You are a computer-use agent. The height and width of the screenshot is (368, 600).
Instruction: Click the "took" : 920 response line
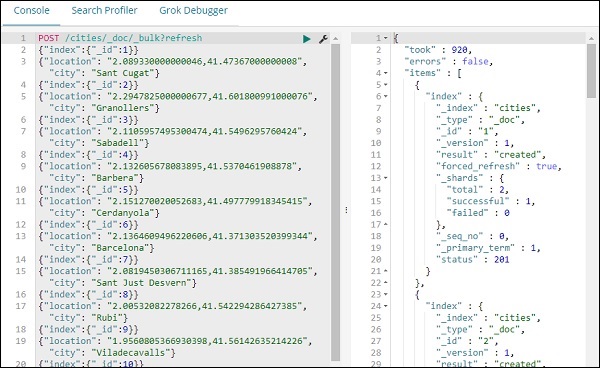[438, 50]
